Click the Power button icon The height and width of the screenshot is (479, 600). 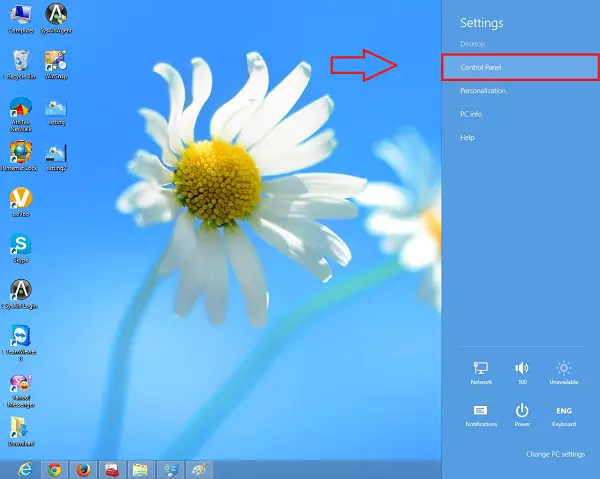[x=522, y=415]
